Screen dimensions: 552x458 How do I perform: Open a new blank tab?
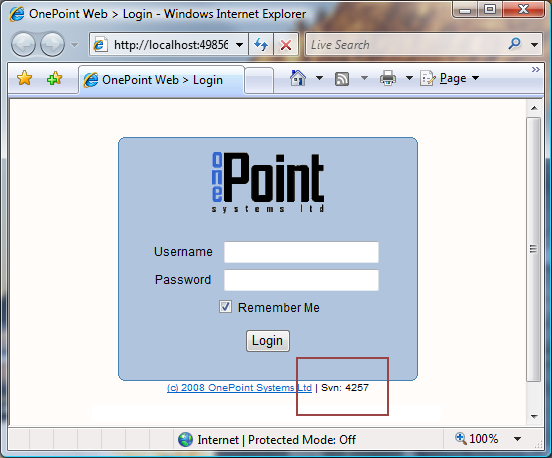(259, 81)
